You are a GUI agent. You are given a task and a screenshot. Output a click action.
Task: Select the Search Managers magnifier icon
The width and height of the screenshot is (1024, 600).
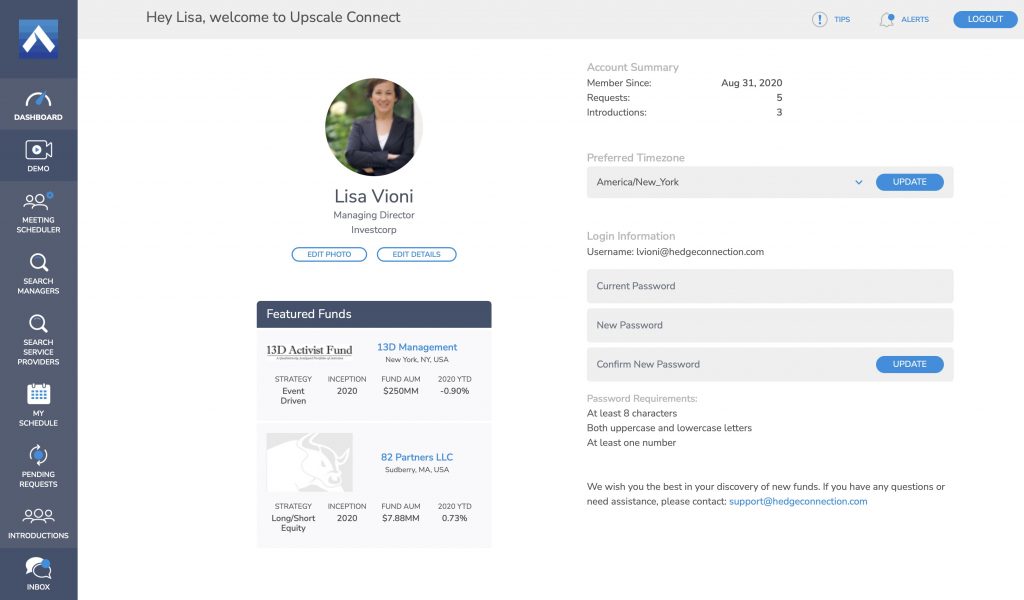(x=38, y=263)
